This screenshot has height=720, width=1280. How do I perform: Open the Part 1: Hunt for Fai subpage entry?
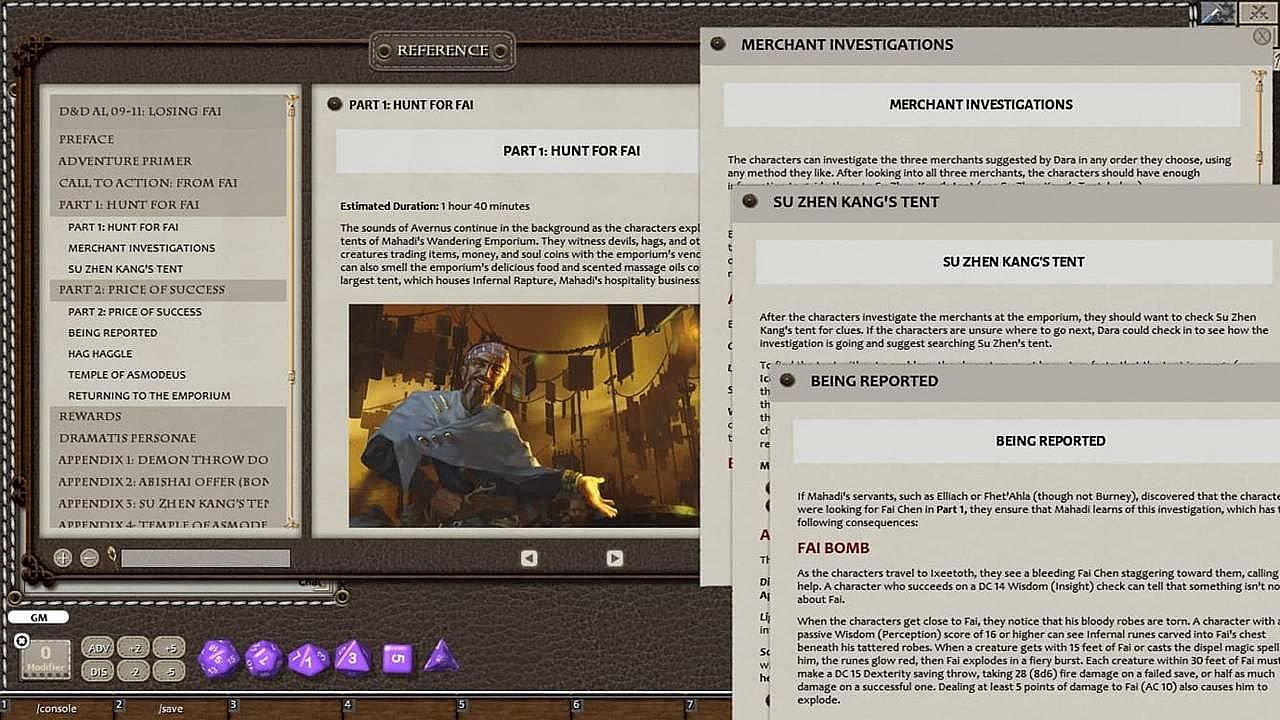point(124,227)
